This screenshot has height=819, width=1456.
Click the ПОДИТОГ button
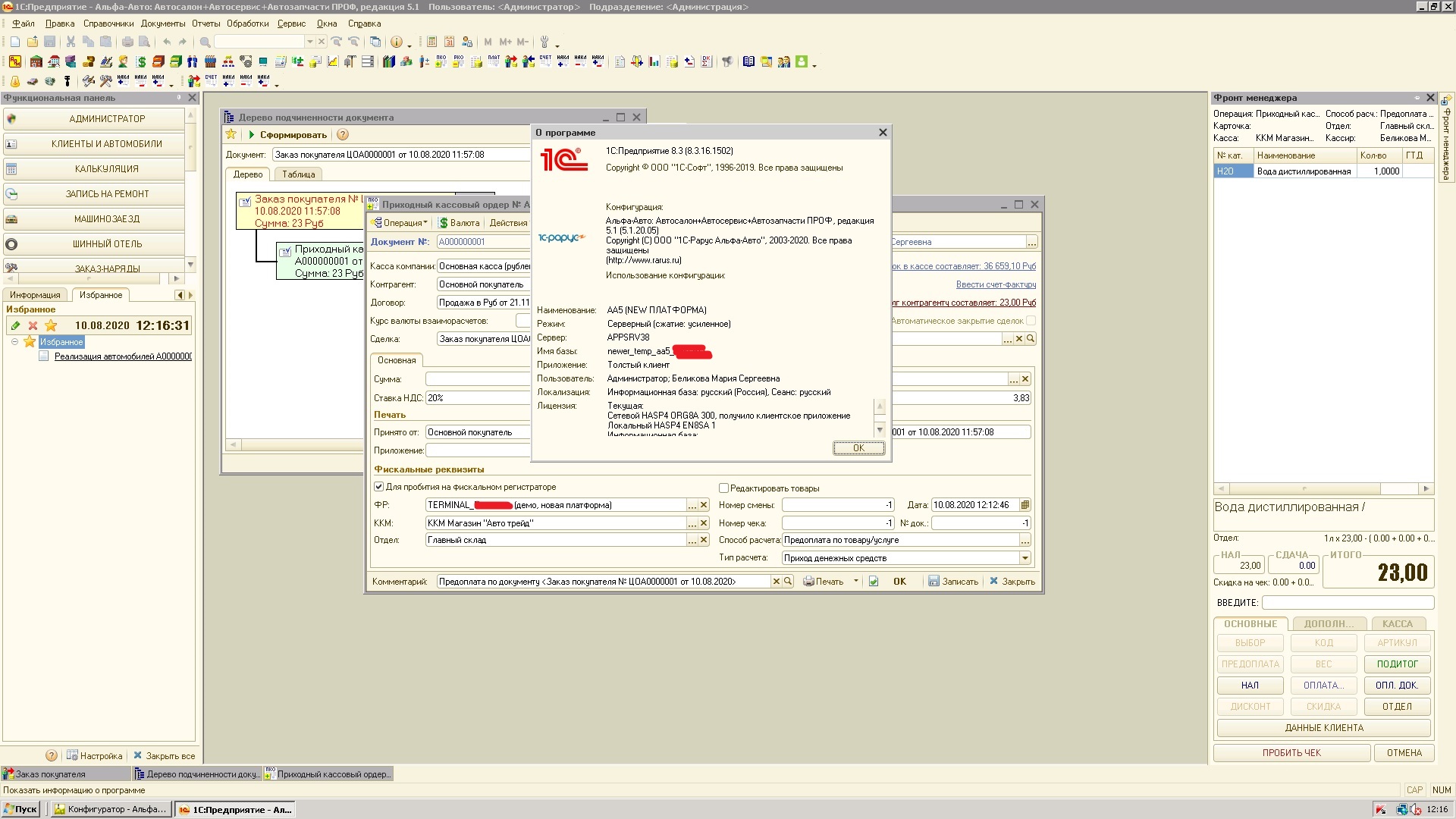point(1397,664)
